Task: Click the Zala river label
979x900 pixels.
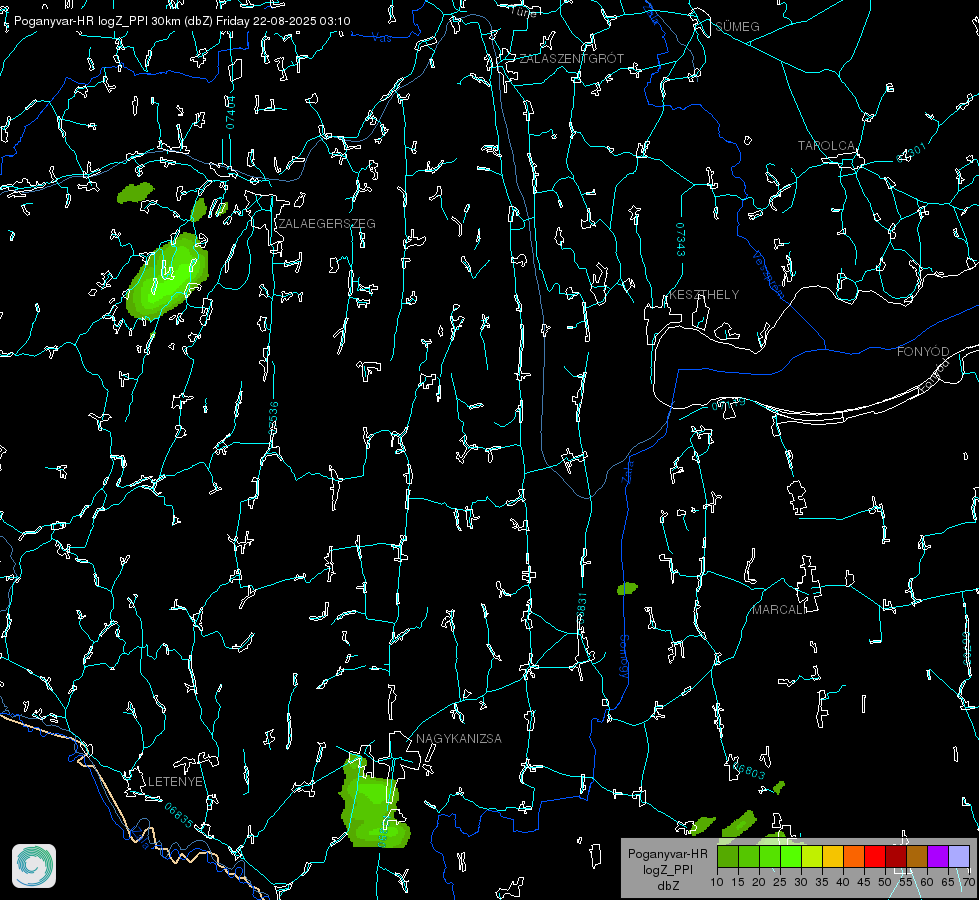Action: pos(627,470)
